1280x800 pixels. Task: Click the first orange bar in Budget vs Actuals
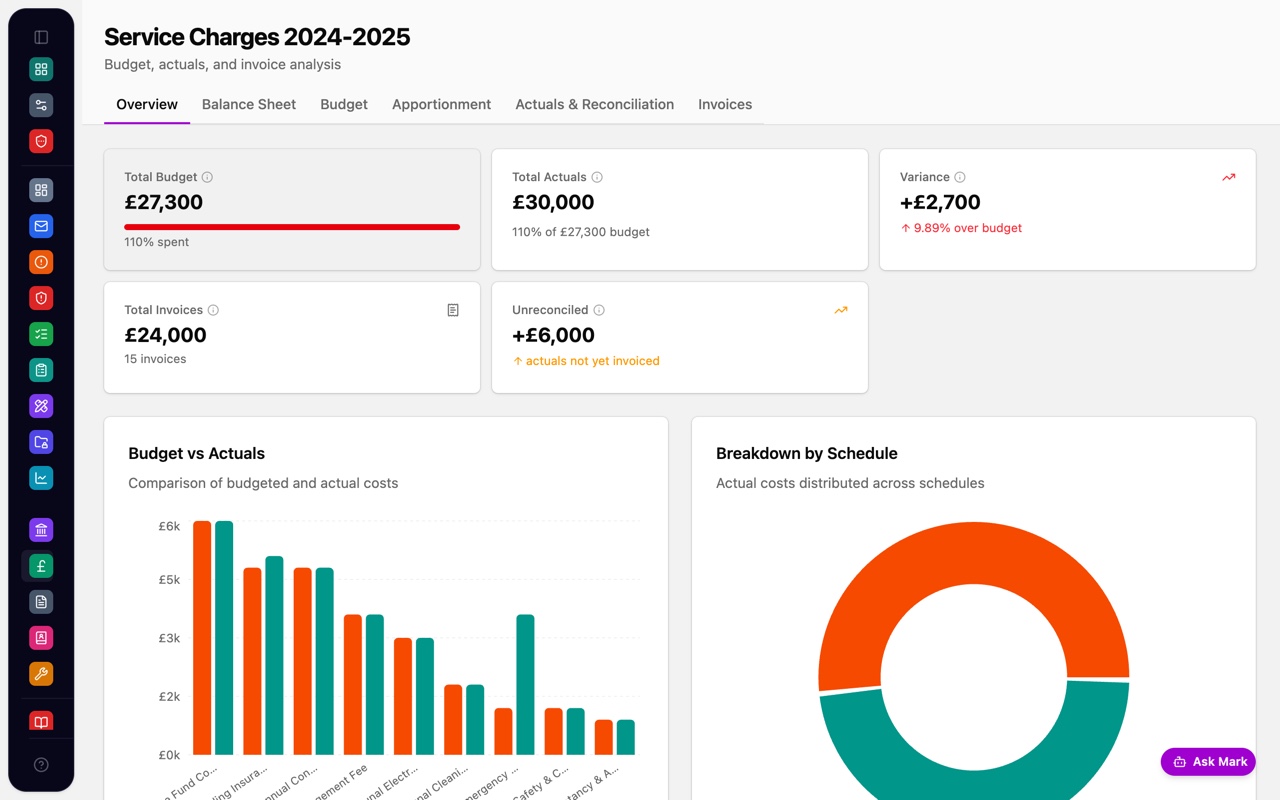click(x=202, y=637)
